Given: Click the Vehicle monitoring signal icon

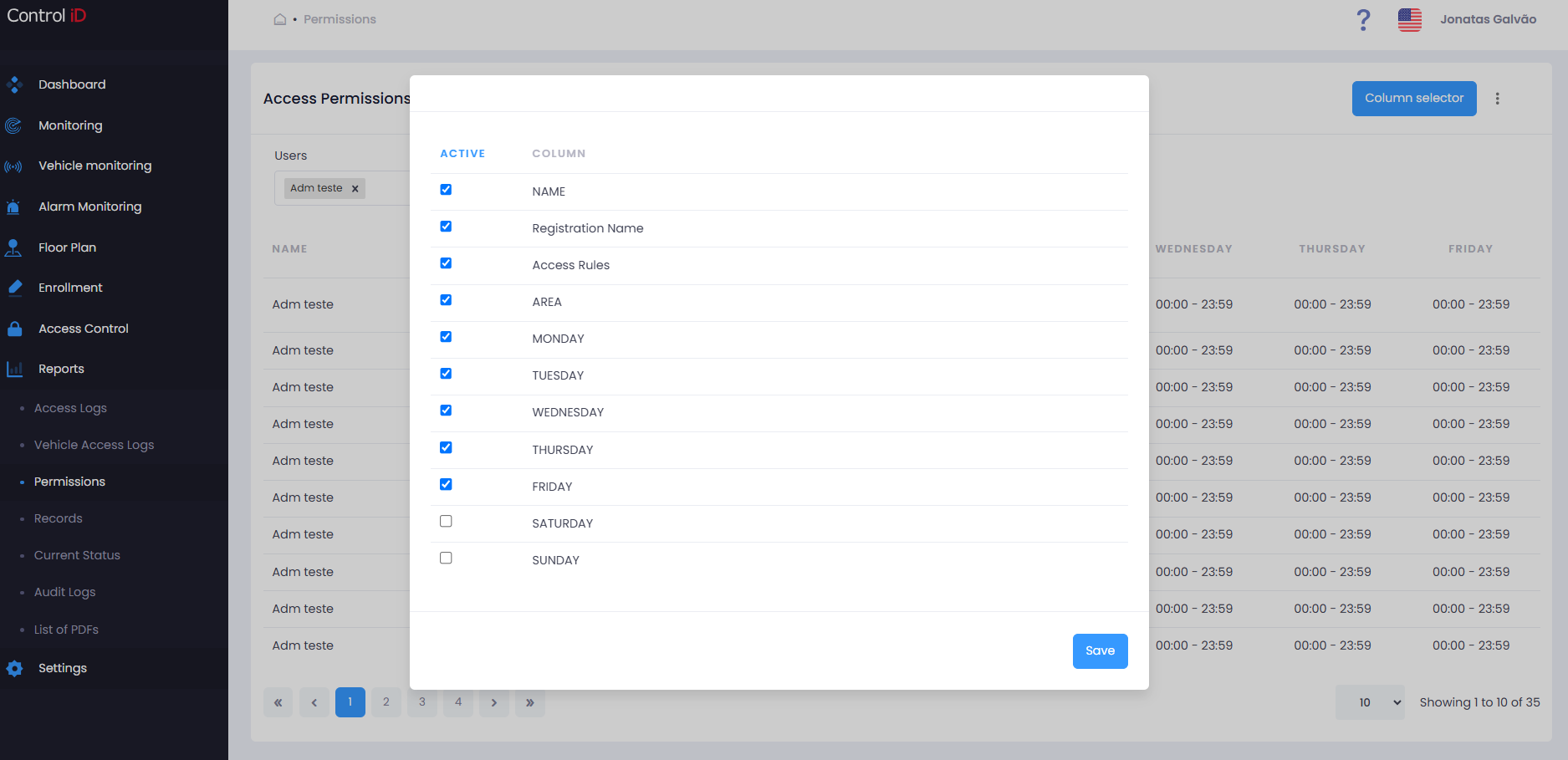Looking at the screenshot, I should (13, 166).
